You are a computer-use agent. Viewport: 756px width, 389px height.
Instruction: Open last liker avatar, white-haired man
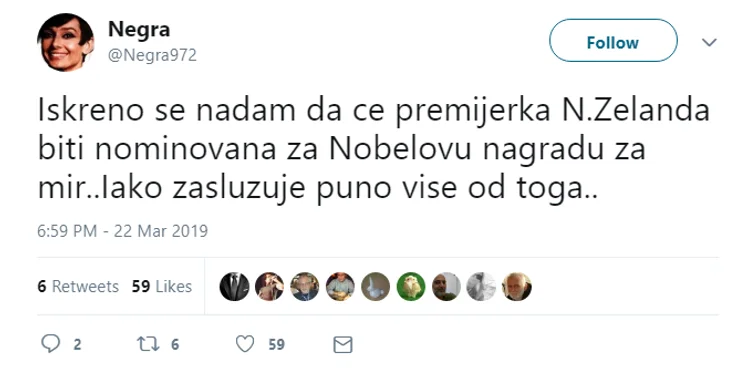coord(517,287)
